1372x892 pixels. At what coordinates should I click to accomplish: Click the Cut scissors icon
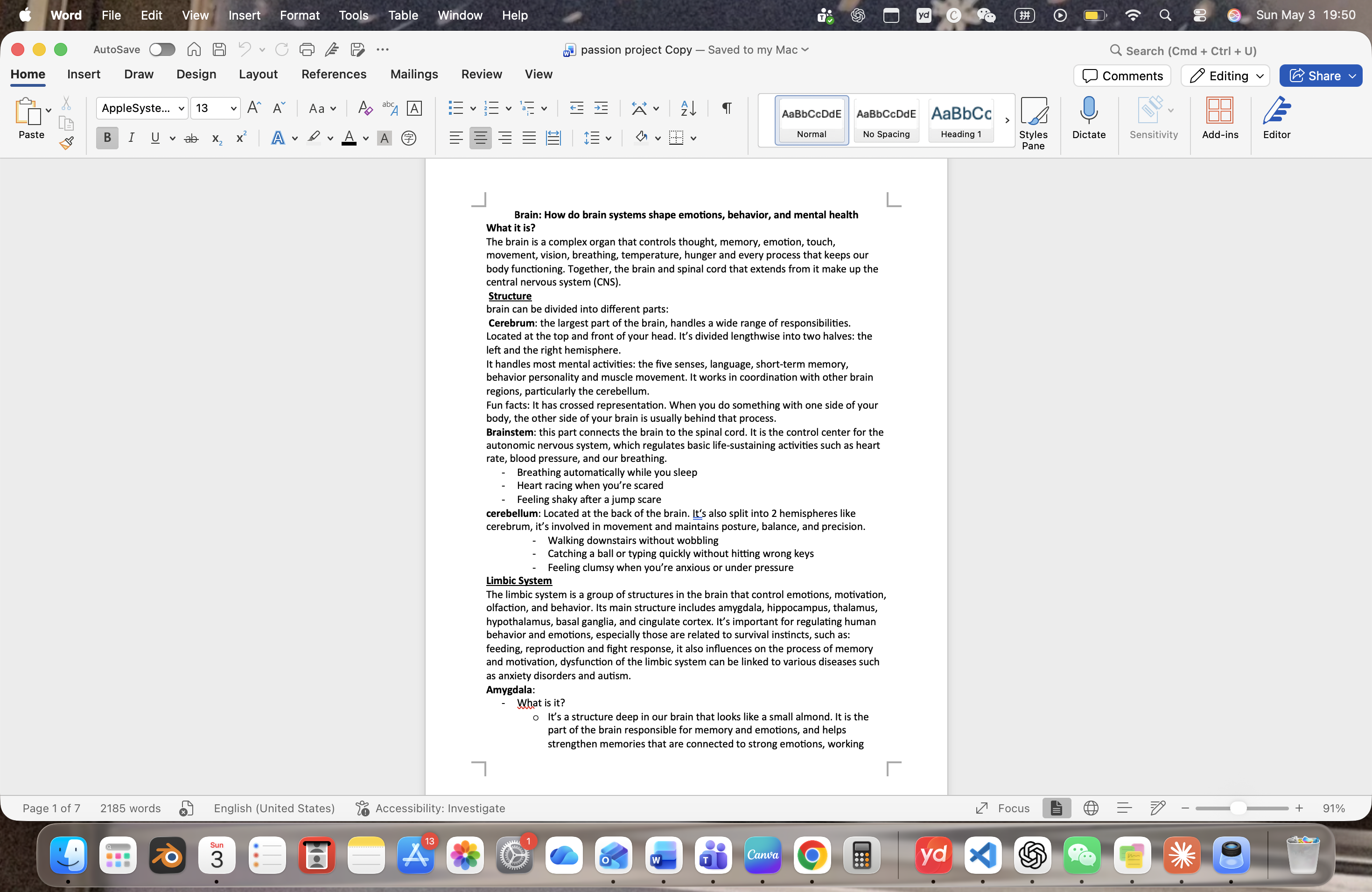[x=66, y=104]
